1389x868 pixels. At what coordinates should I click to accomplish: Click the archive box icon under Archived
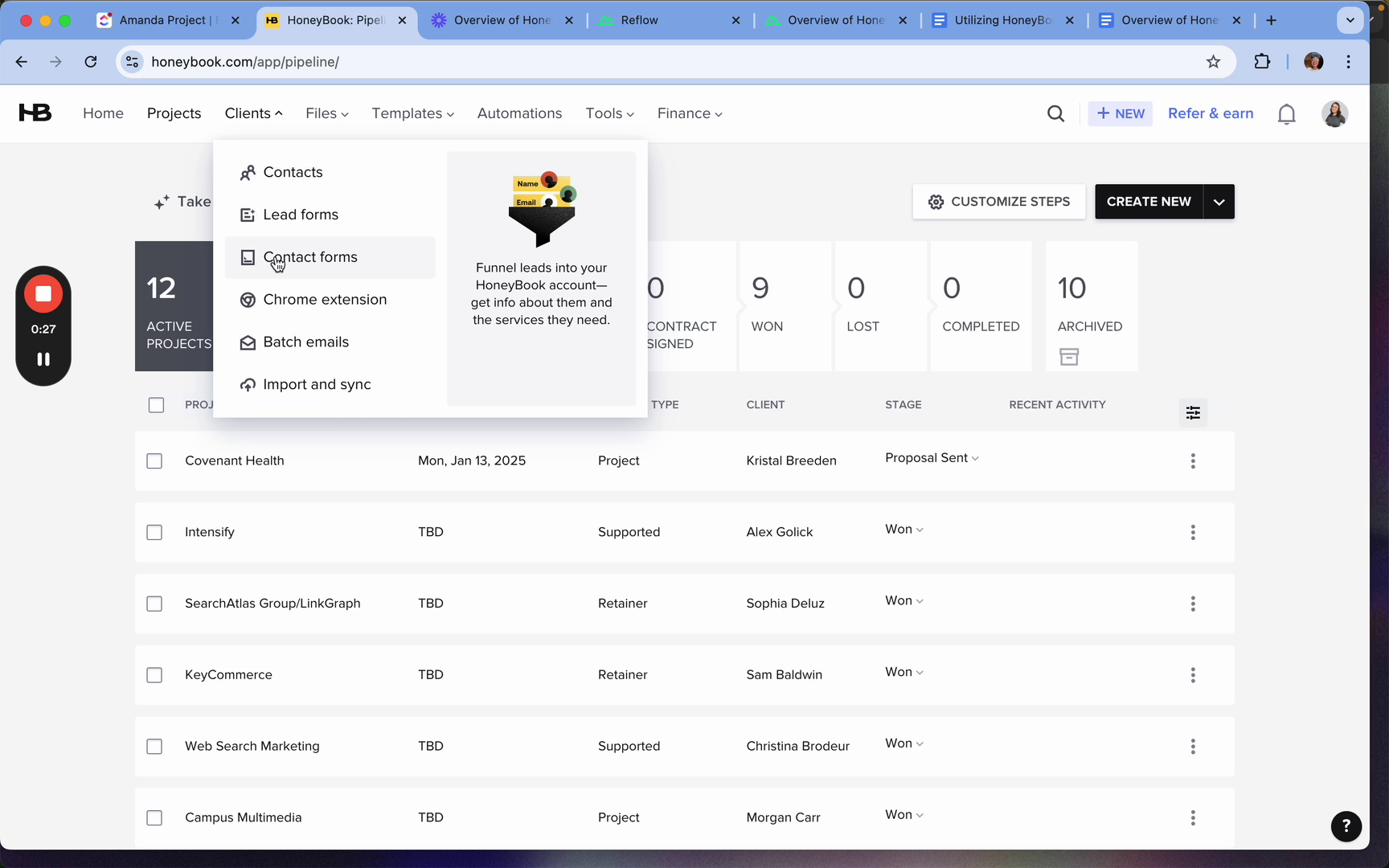coord(1069,357)
